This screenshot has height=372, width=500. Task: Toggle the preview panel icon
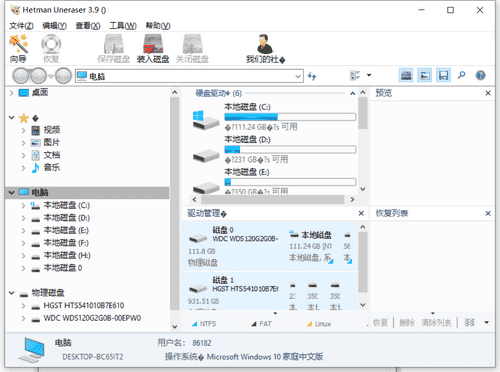click(x=425, y=75)
